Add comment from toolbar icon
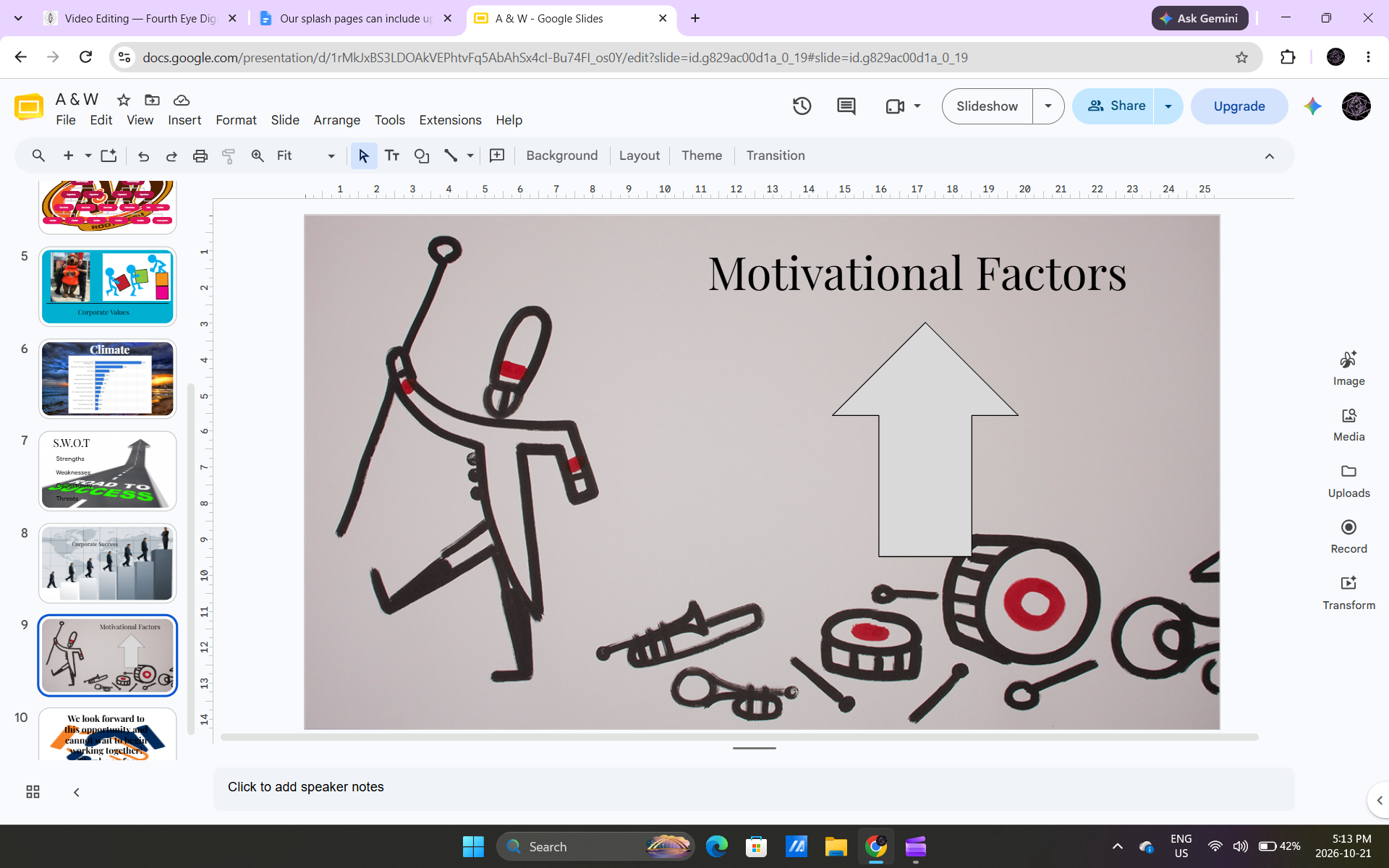 pos(497,156)
